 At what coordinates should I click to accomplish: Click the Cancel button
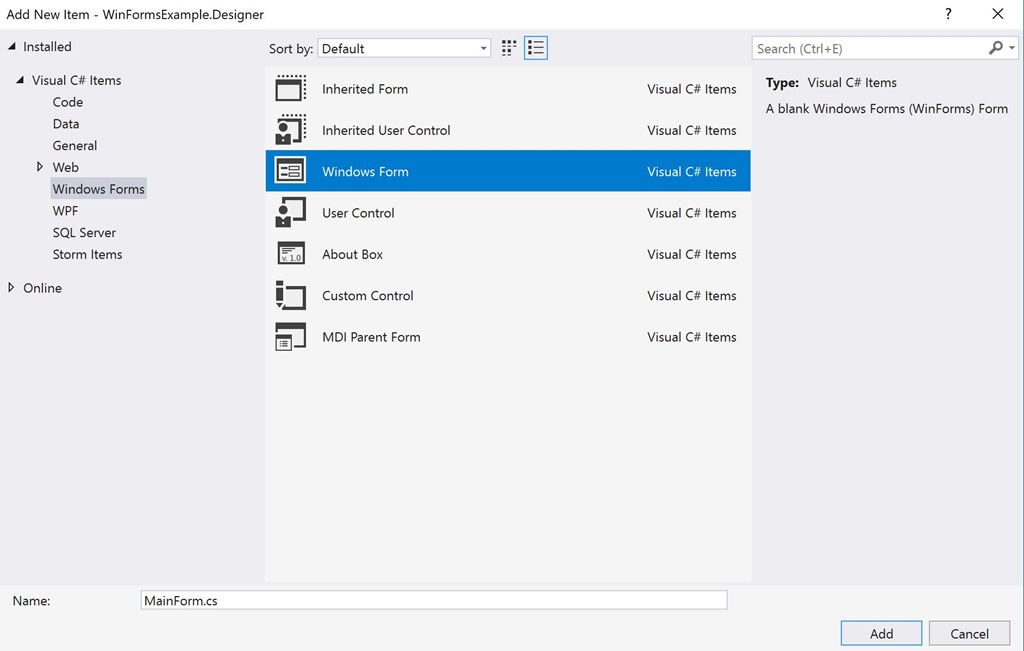pyautogui.click(x=969, y=633)
